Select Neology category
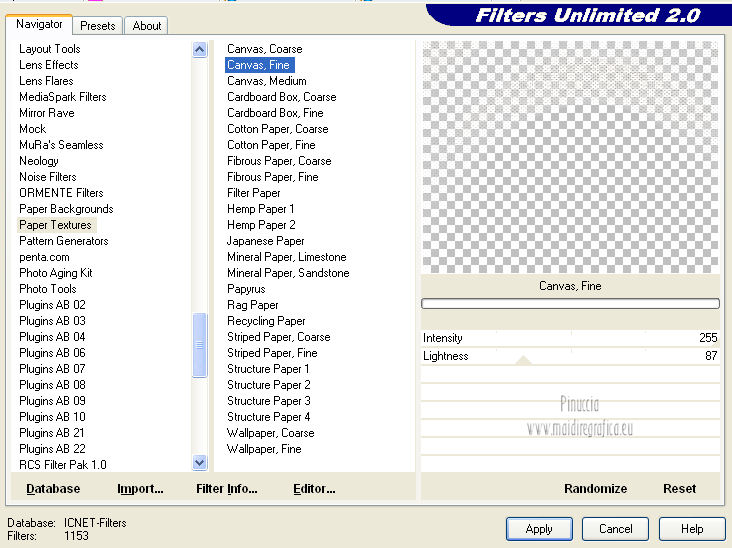 (39, 161)
